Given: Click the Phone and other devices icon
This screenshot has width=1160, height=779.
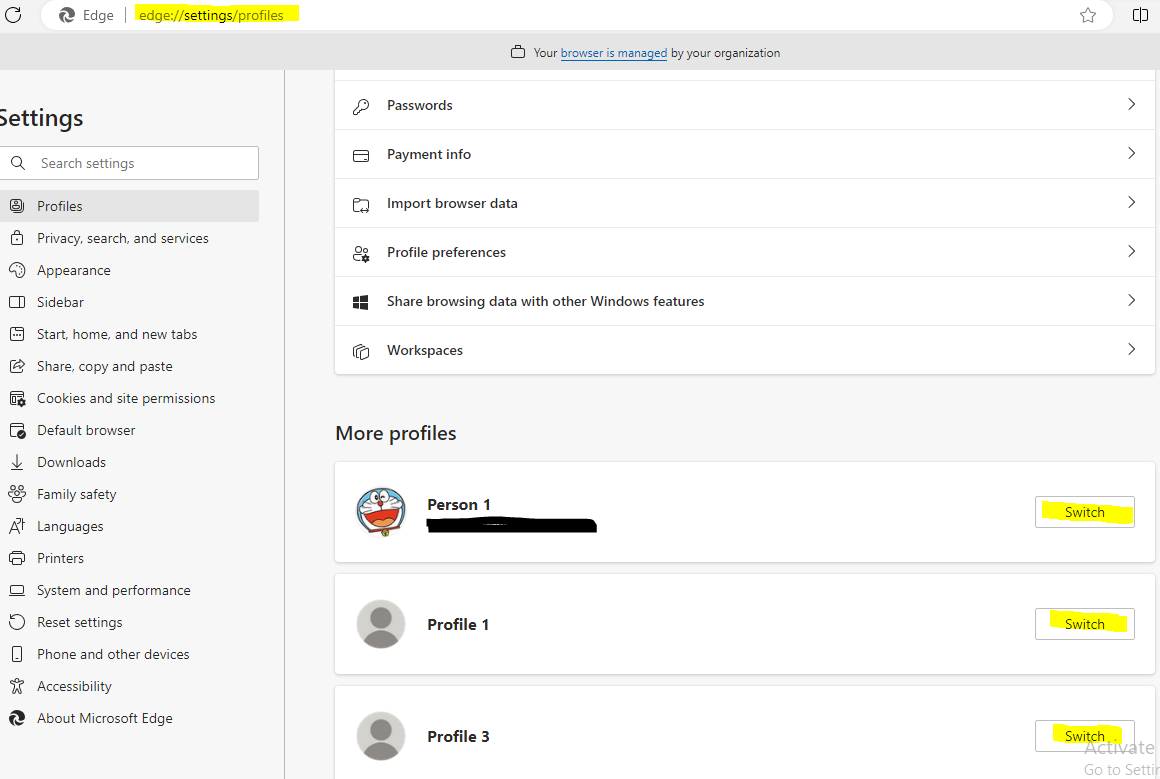Looking at the screenshot, I should [x=17, y=654].
